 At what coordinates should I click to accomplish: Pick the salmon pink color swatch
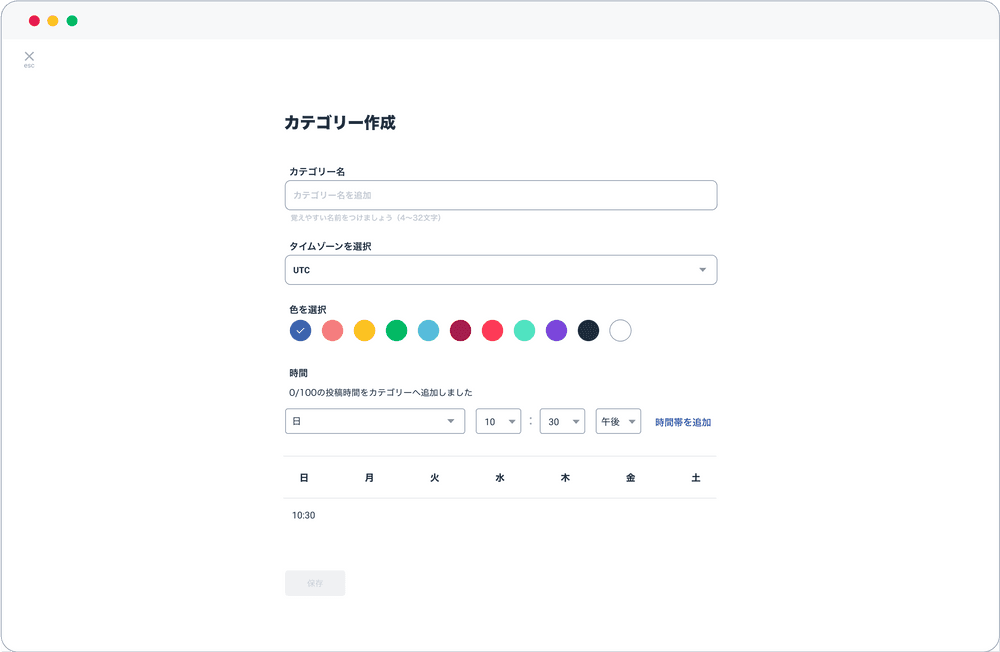[332, 330]
